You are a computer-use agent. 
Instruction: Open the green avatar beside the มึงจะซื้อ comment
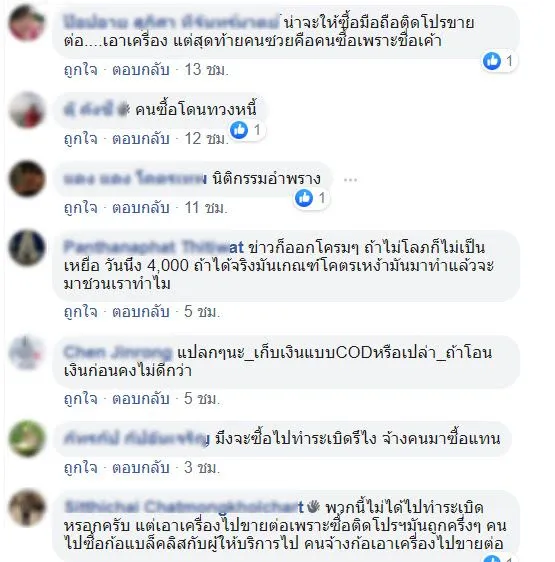(27, 439)
